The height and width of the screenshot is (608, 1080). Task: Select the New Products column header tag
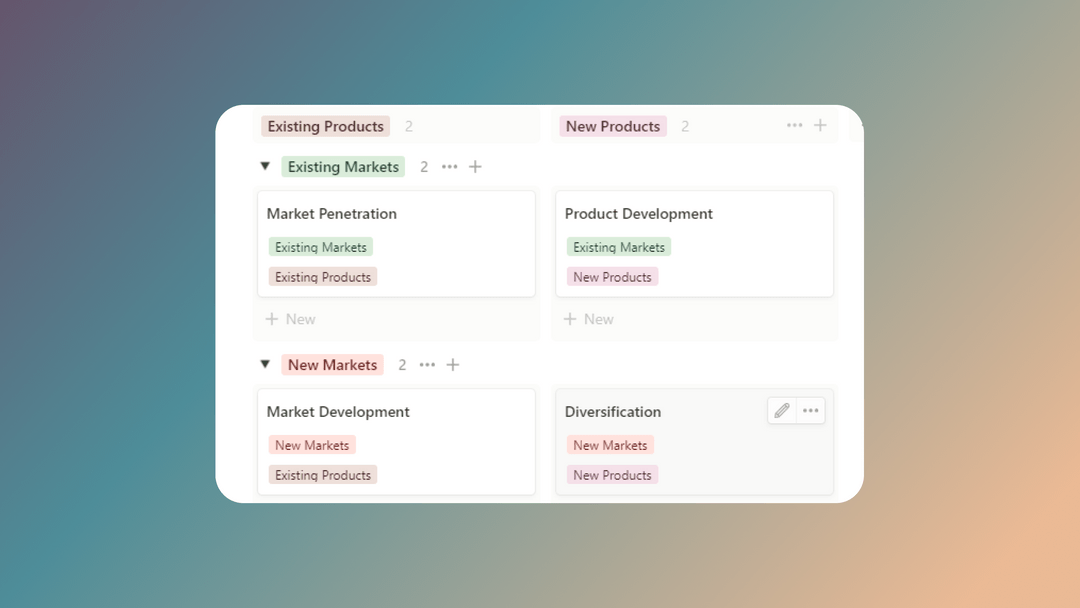612,126
